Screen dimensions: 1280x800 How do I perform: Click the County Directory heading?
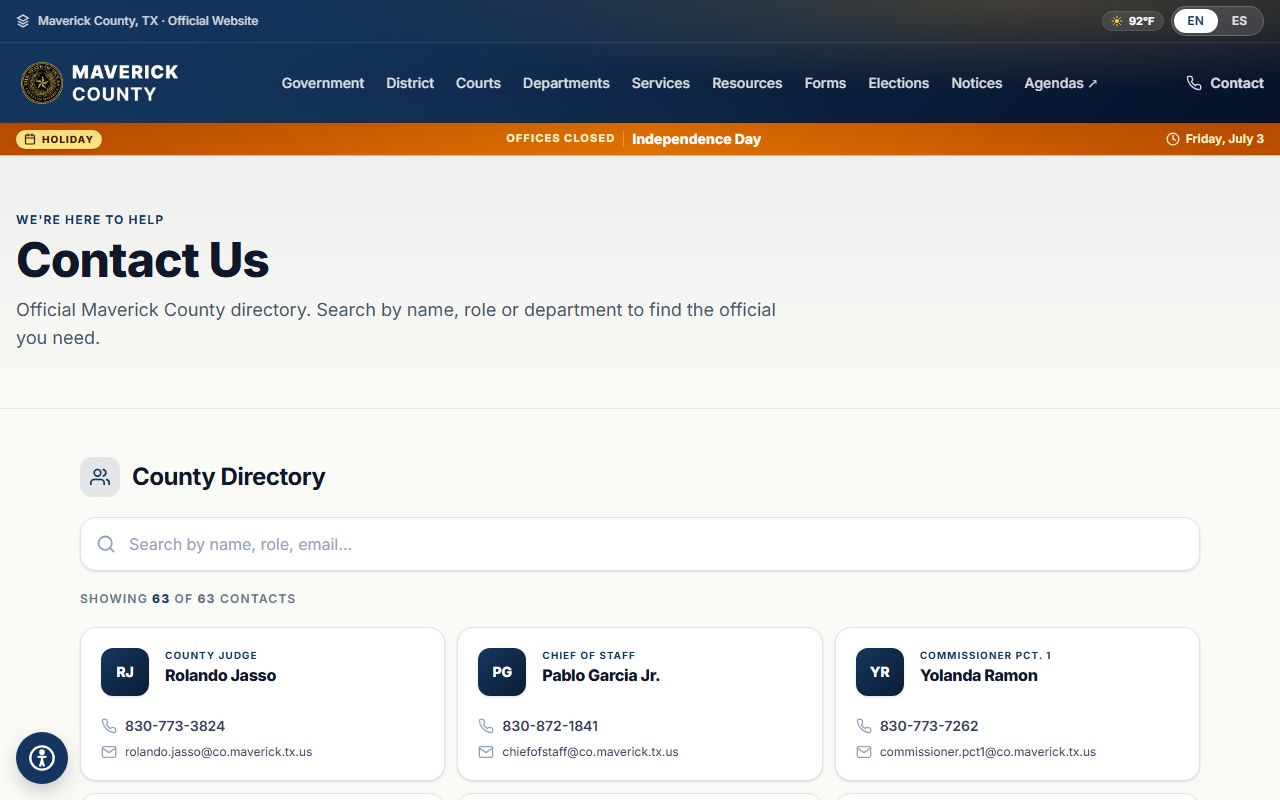pos(229,477)
